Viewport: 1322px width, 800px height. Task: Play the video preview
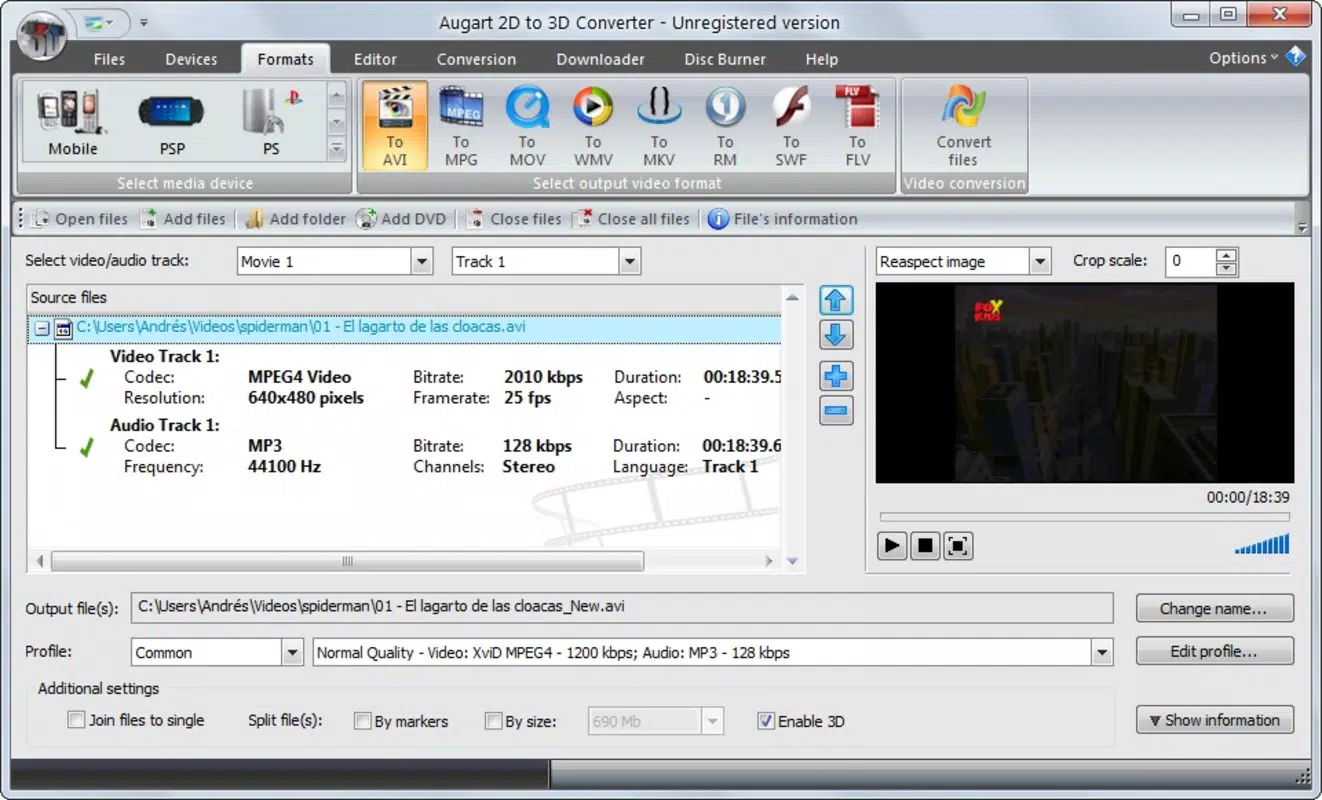coord(892,545)
